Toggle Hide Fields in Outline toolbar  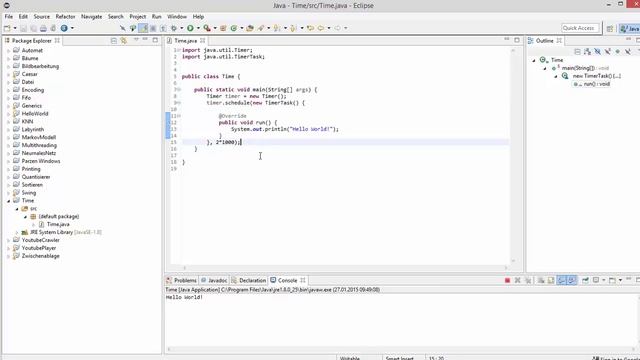pos(598,51)
